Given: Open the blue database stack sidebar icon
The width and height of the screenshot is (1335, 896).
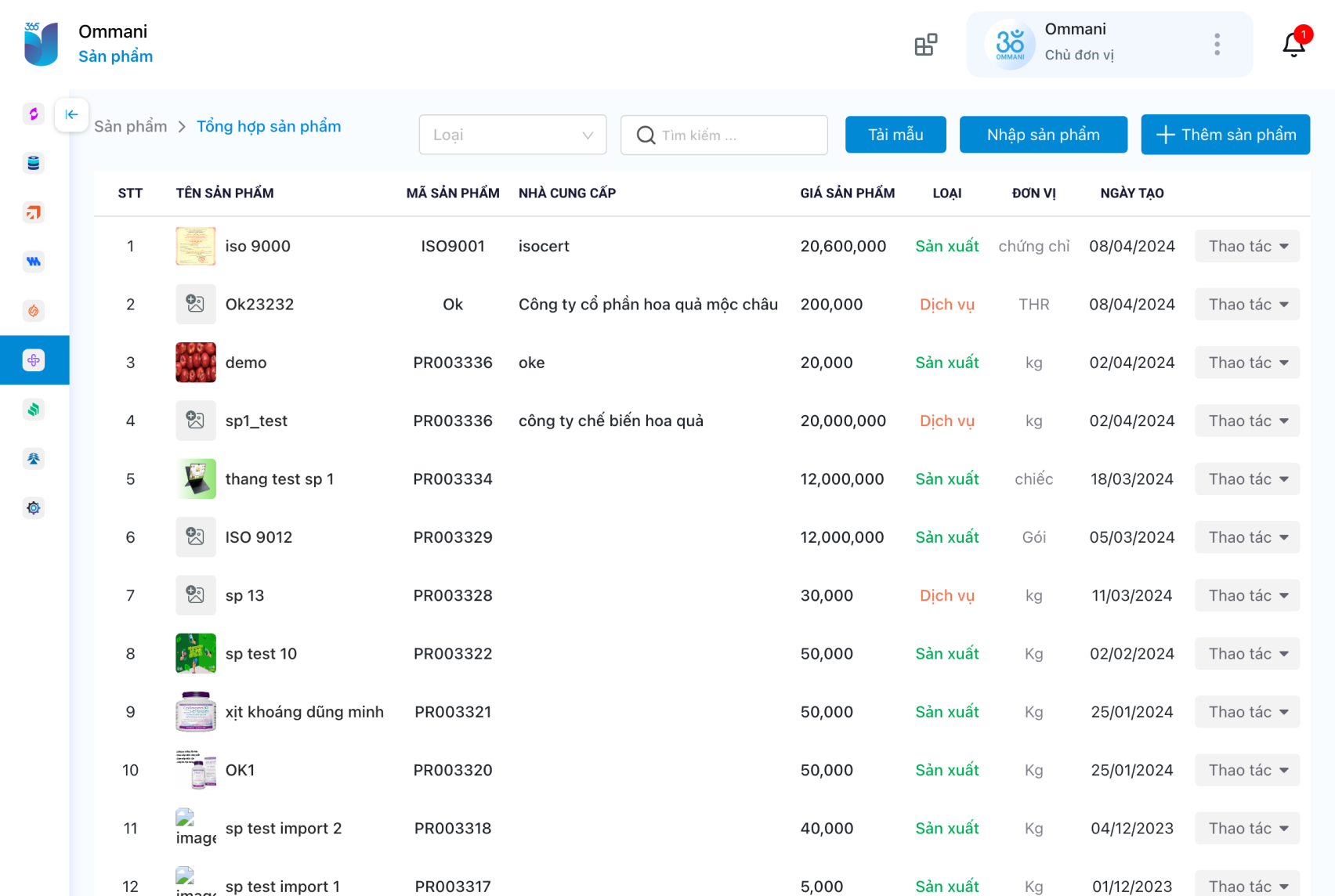Looking at the screenshot, I should 34,163.
